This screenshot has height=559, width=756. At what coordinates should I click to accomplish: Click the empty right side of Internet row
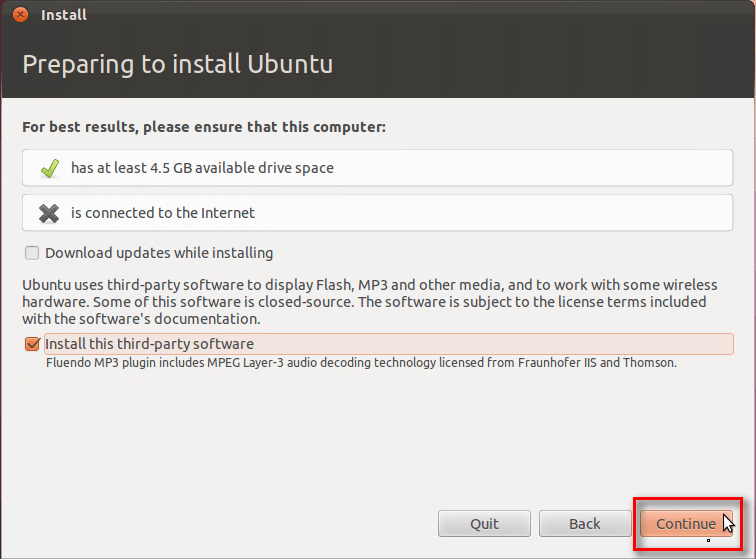[x=560, y=213]
